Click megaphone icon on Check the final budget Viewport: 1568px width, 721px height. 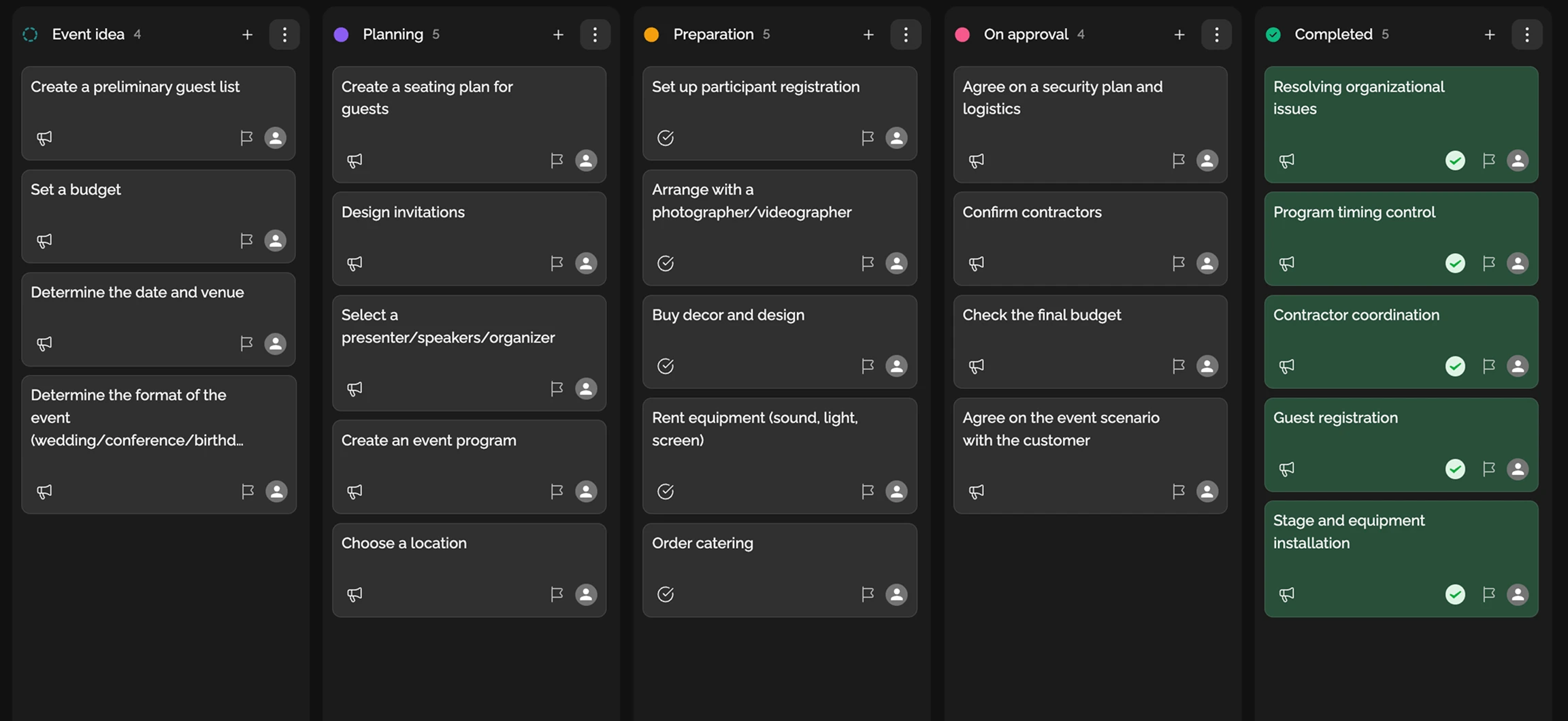click(x=977, y=366)
